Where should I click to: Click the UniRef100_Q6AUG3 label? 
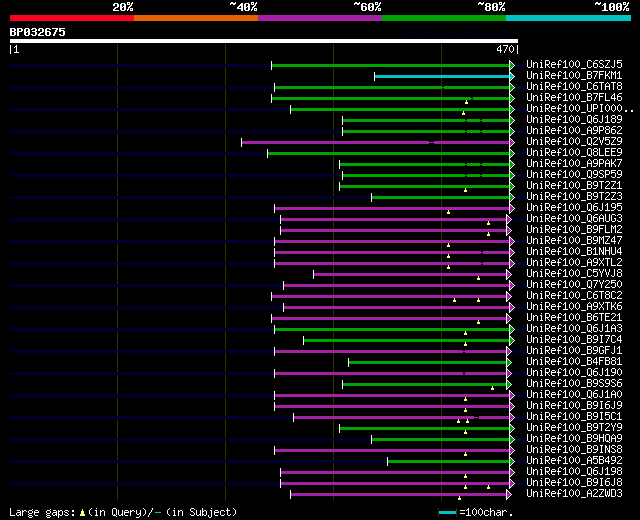point(574,219)
